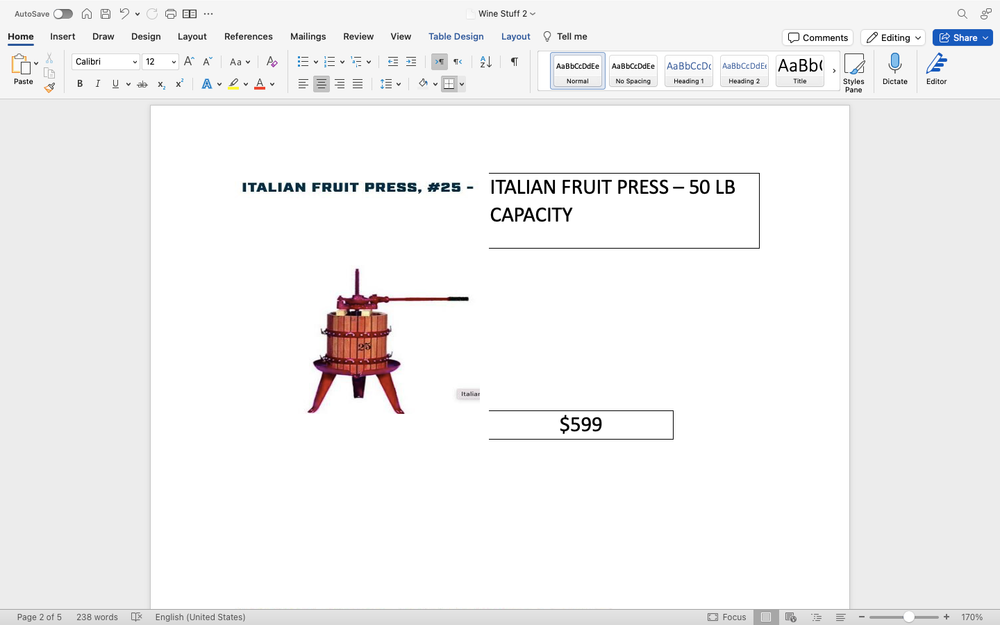The width and height of the screenshot is (1000, 625).
Task: Click the Sort A to Z icon
Action: (486, 62)
